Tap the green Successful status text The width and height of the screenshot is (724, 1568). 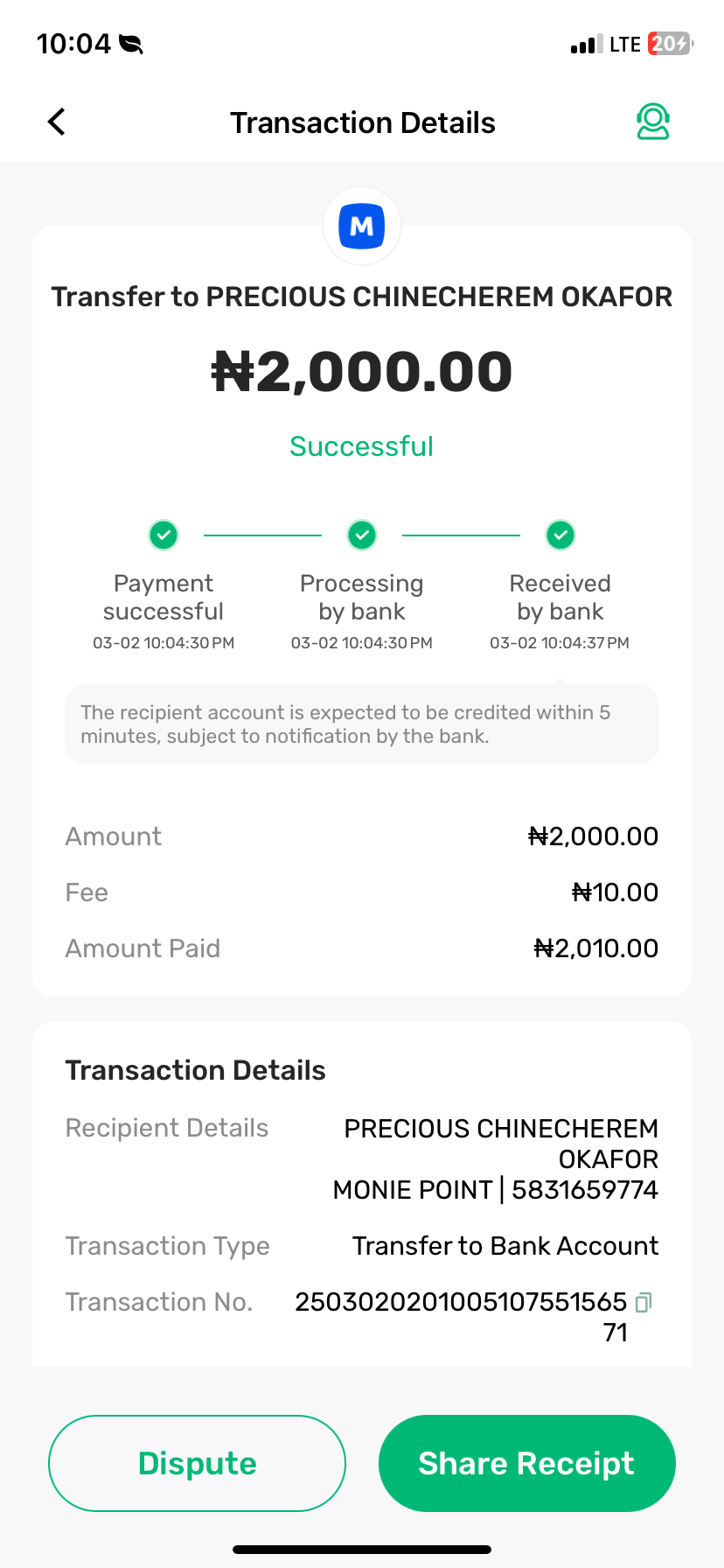click(x=362, y=446)
